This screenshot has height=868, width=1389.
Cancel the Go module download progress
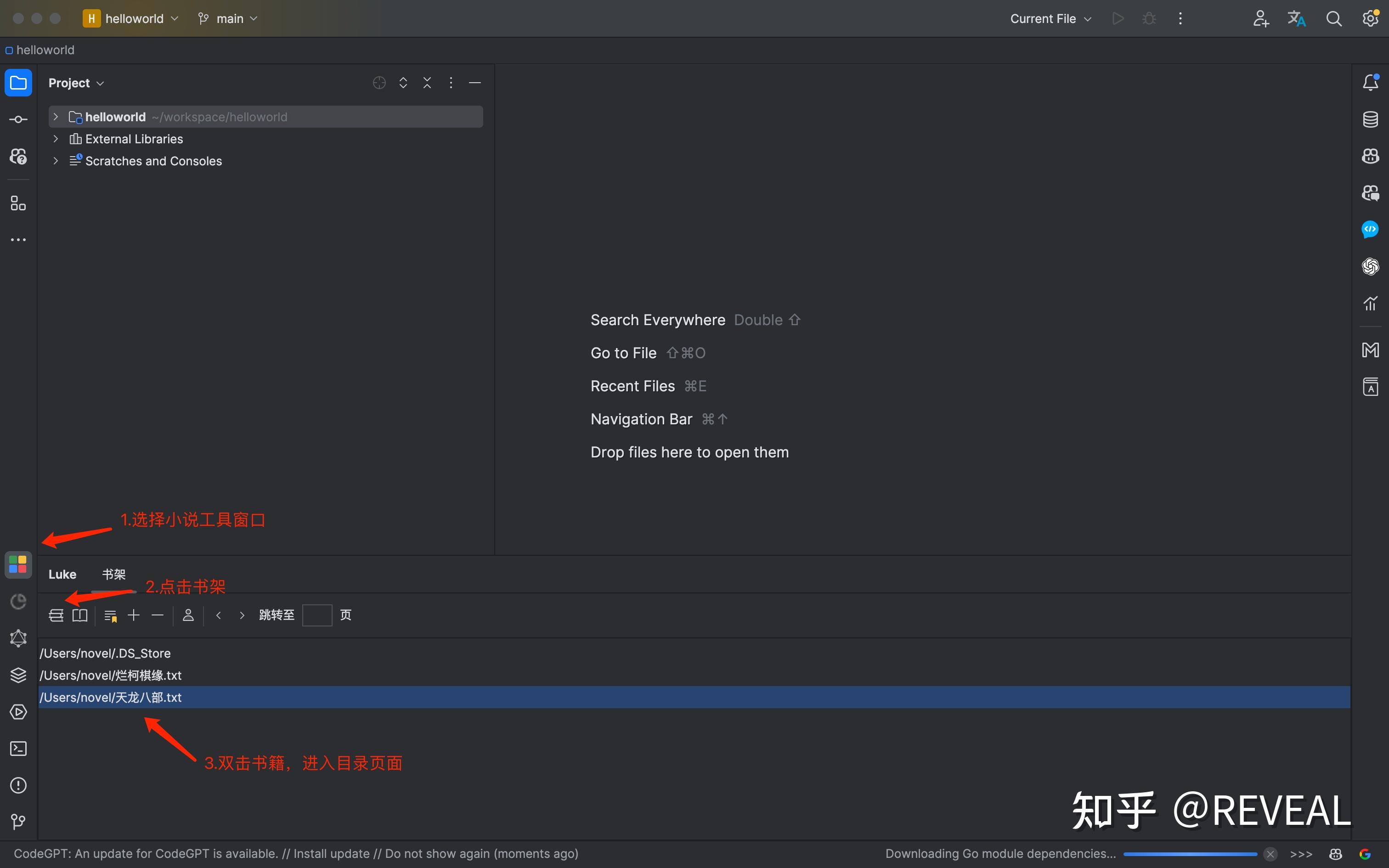[x=1271, y=854]
